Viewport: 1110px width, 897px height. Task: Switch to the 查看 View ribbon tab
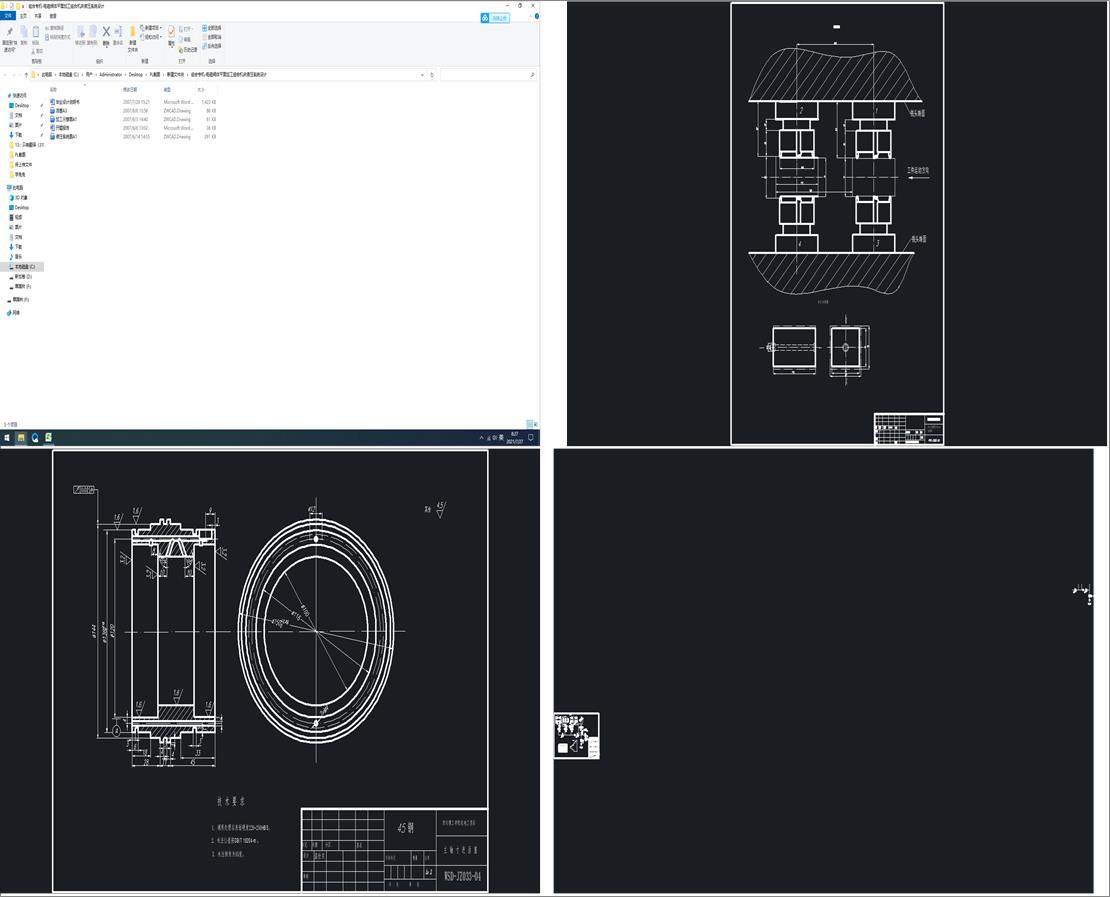point(53,16)
